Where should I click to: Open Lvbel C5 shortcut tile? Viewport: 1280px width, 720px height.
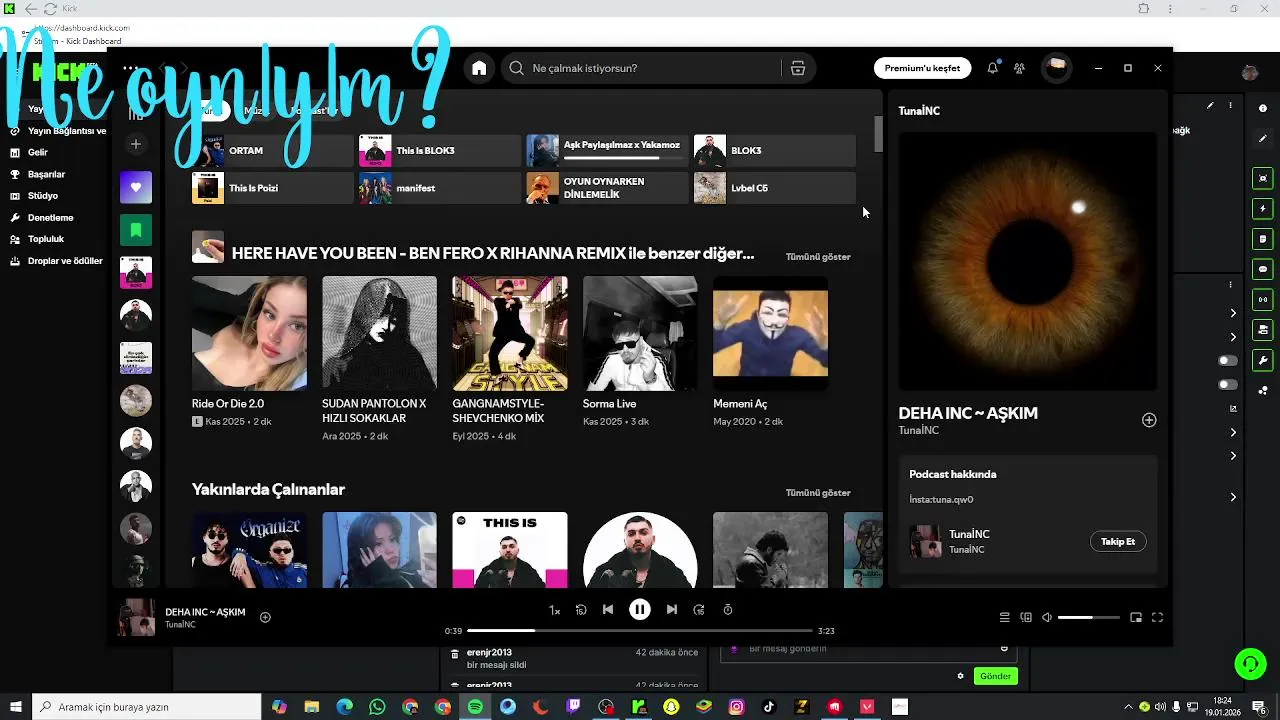(x=775, y=188)
